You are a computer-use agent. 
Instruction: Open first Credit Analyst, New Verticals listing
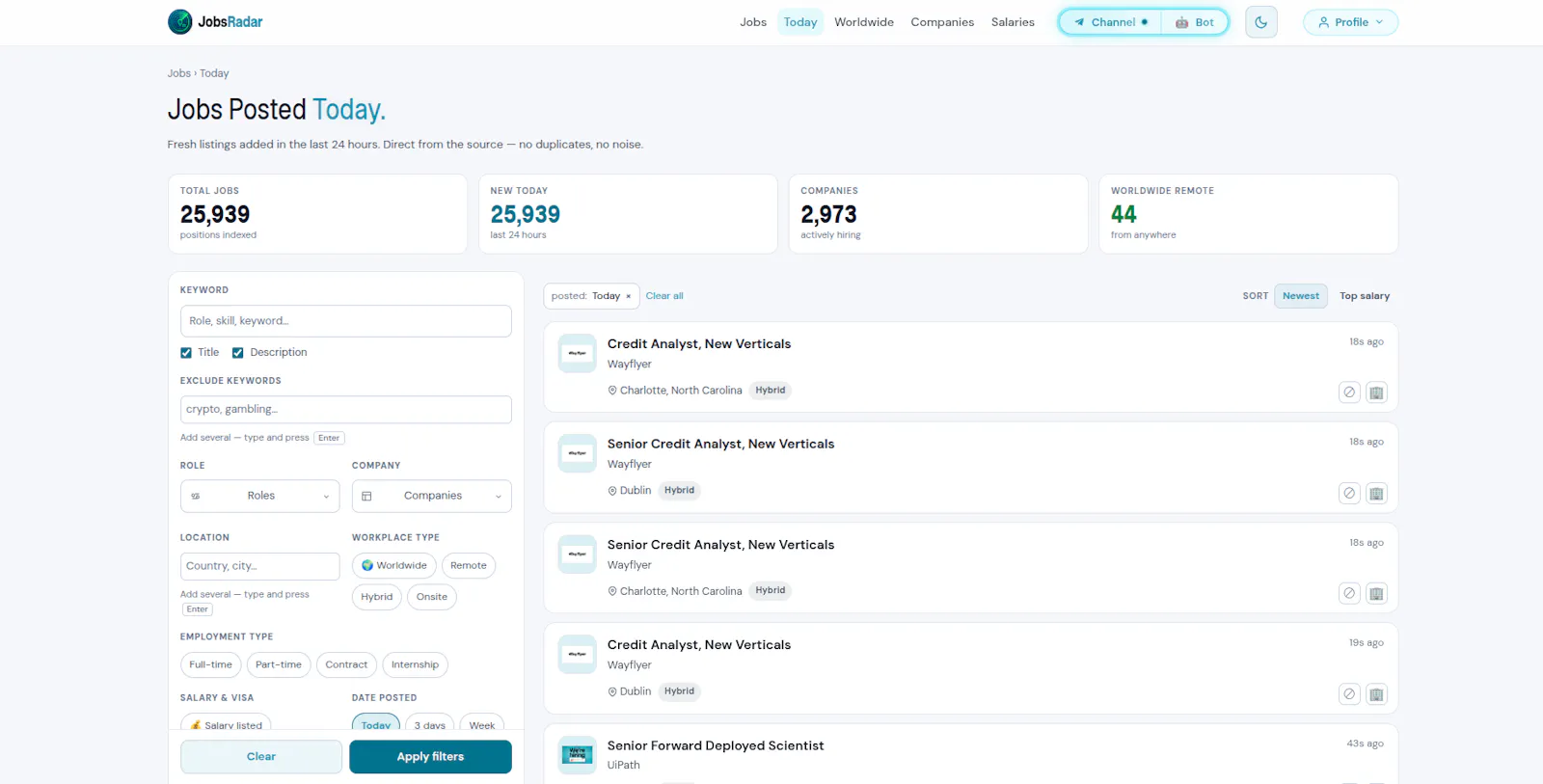[699, 344]
